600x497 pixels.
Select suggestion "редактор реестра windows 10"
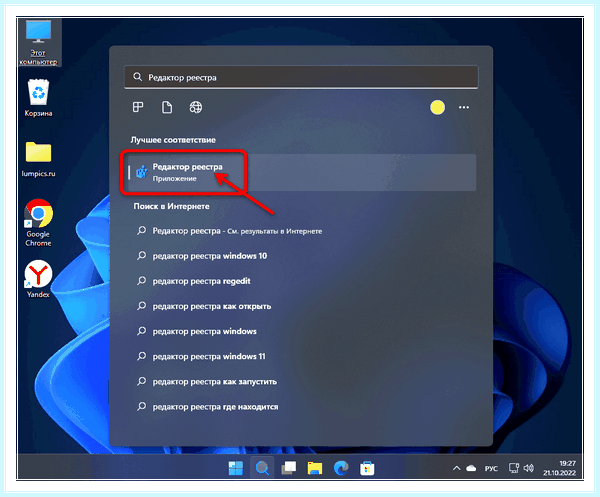click(210, 256)
